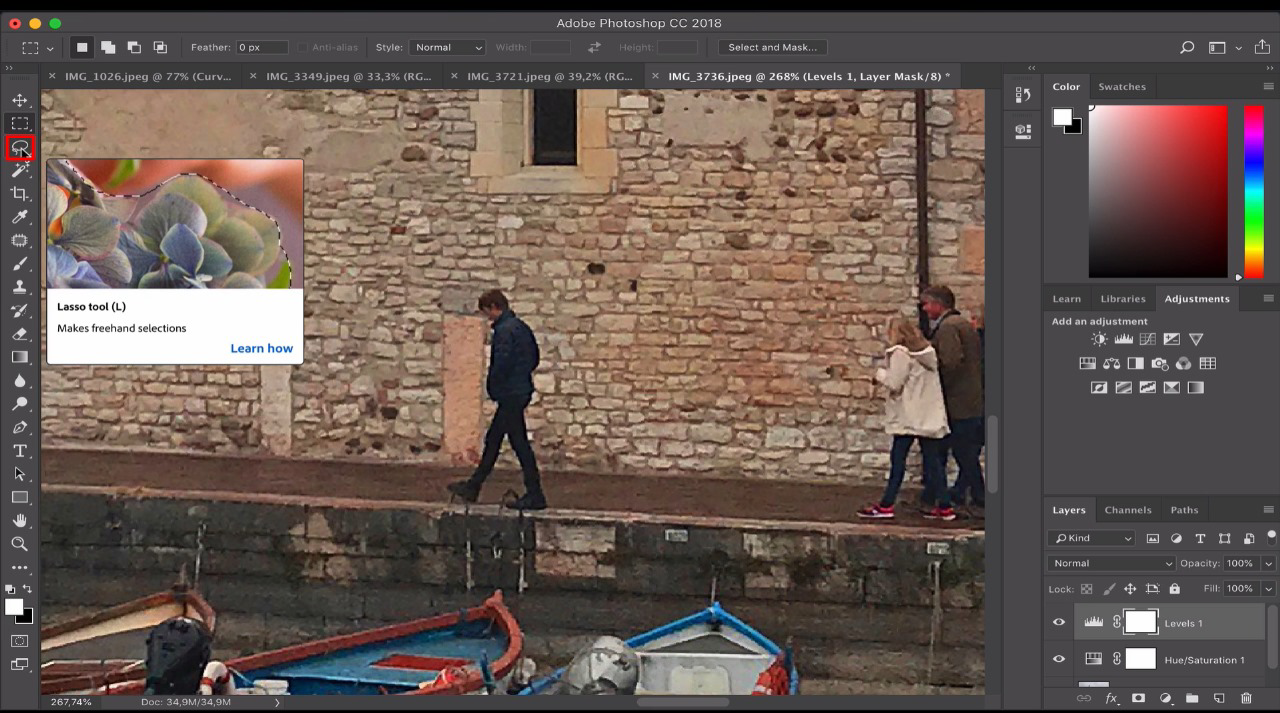
Task: Create a new layer group folder
Action: coord(1192,698)
